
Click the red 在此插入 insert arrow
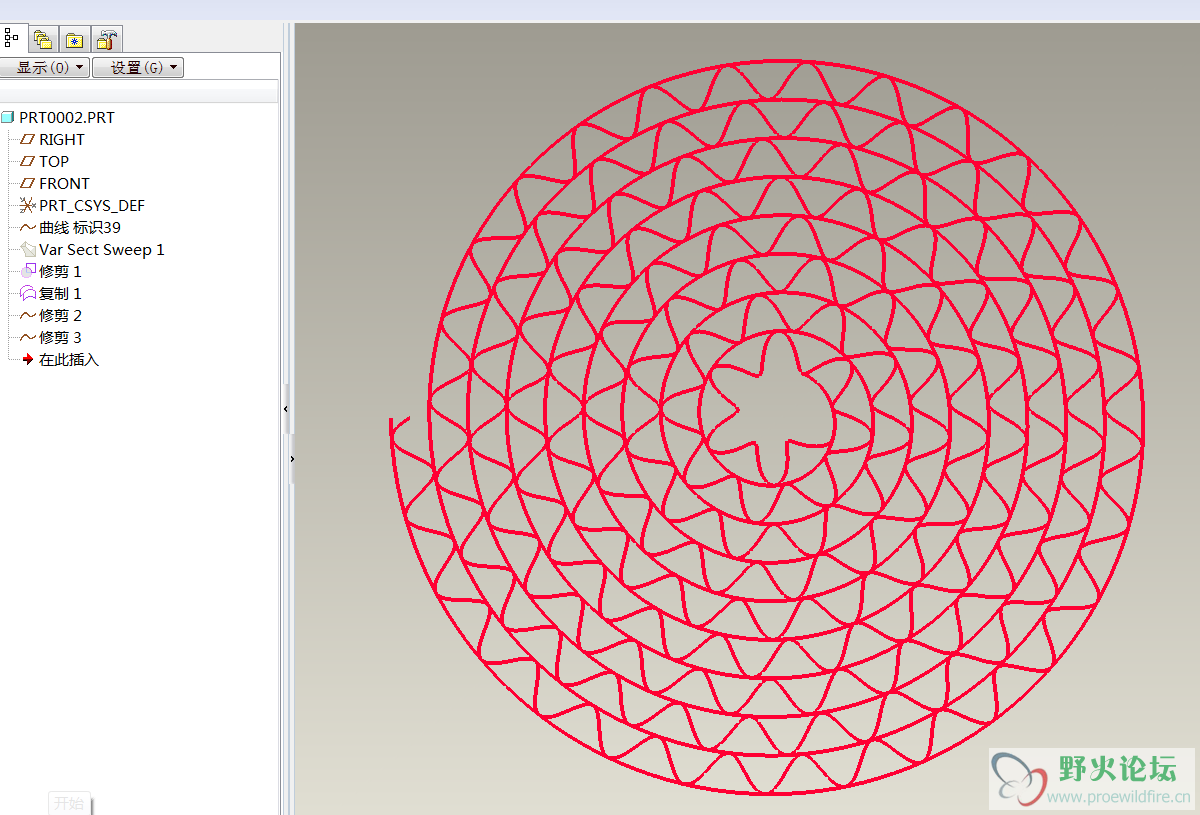point(28,359)
